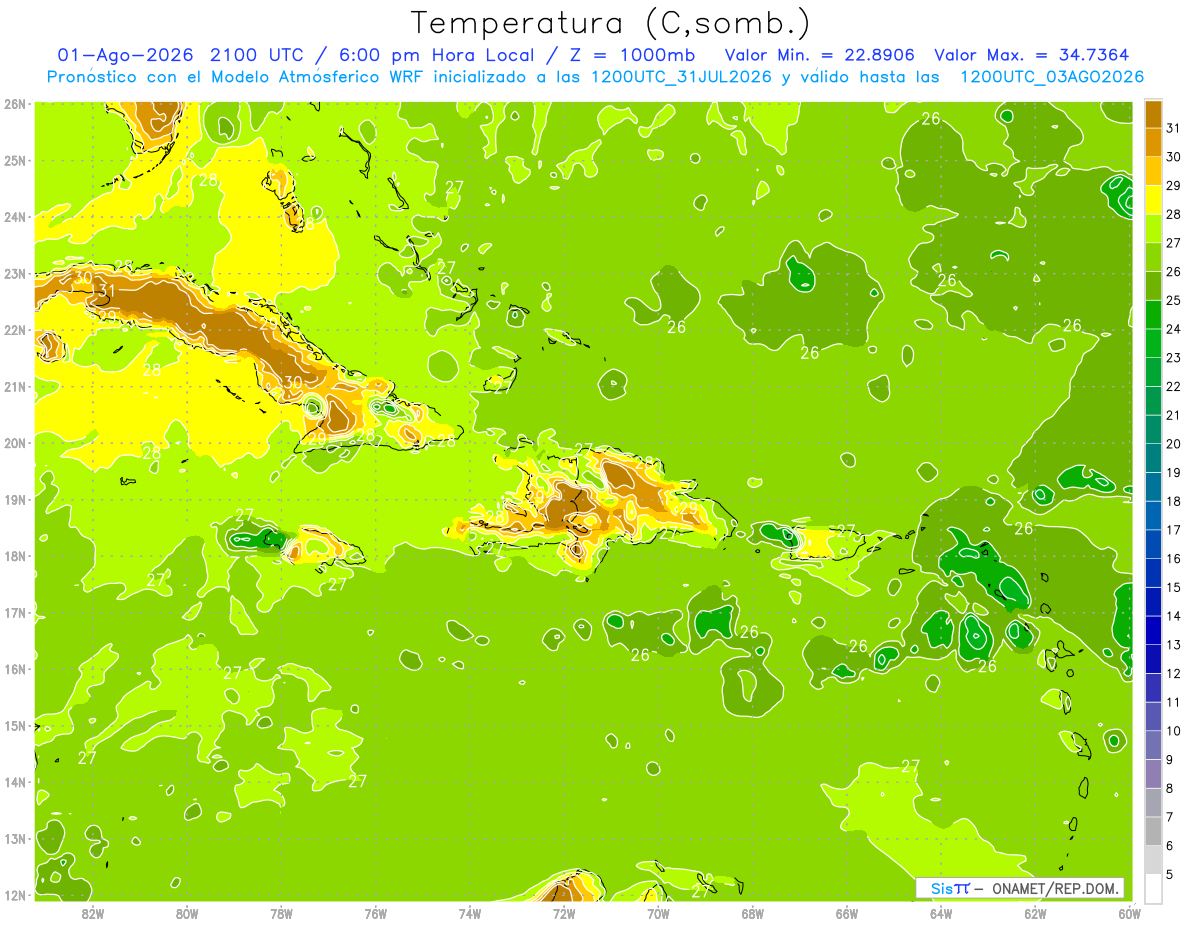Click the '80W' longitude axis label
The image size is (1200, 927).
(186, 914)
